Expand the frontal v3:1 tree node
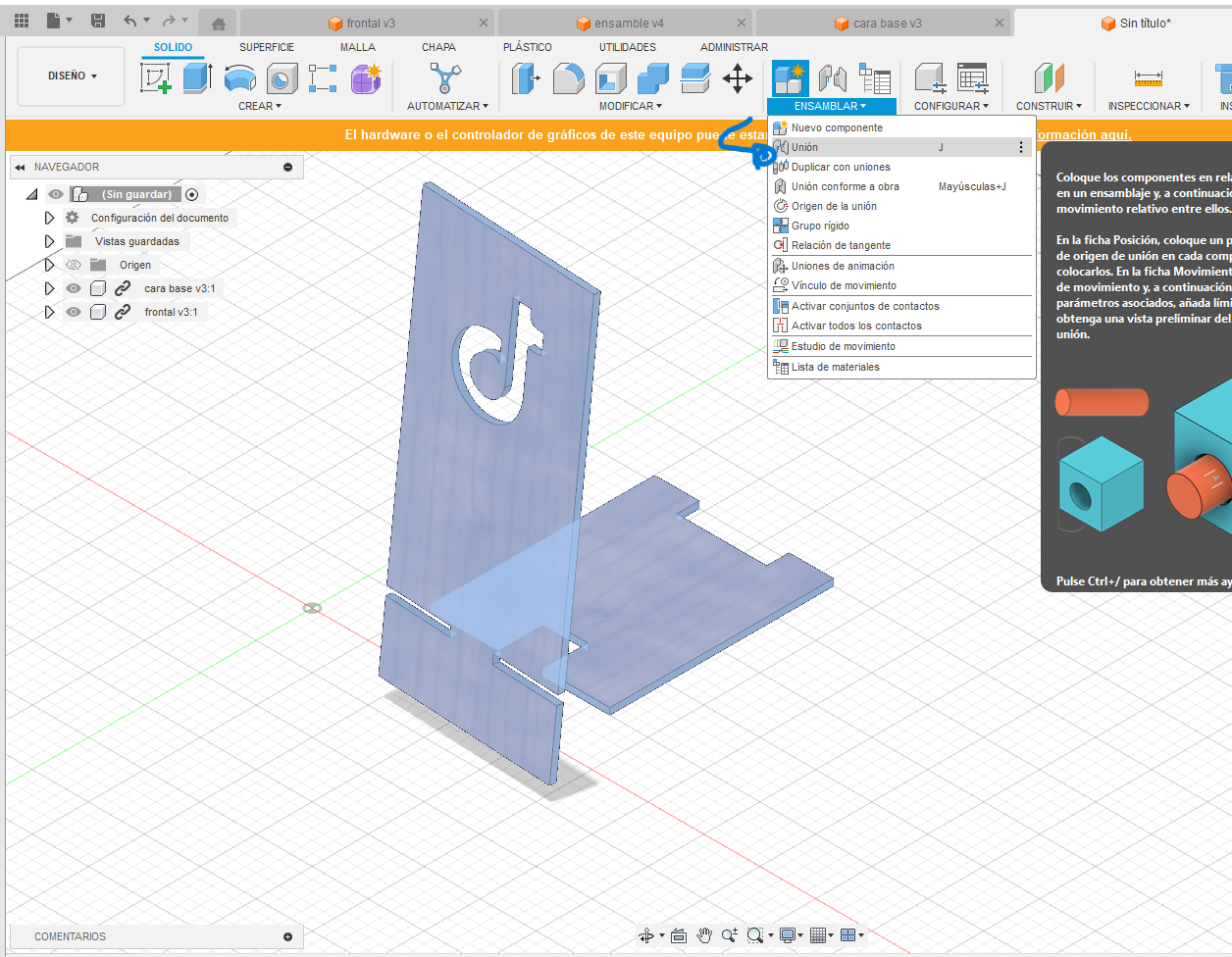1232x957 pixels. point(49,312)
